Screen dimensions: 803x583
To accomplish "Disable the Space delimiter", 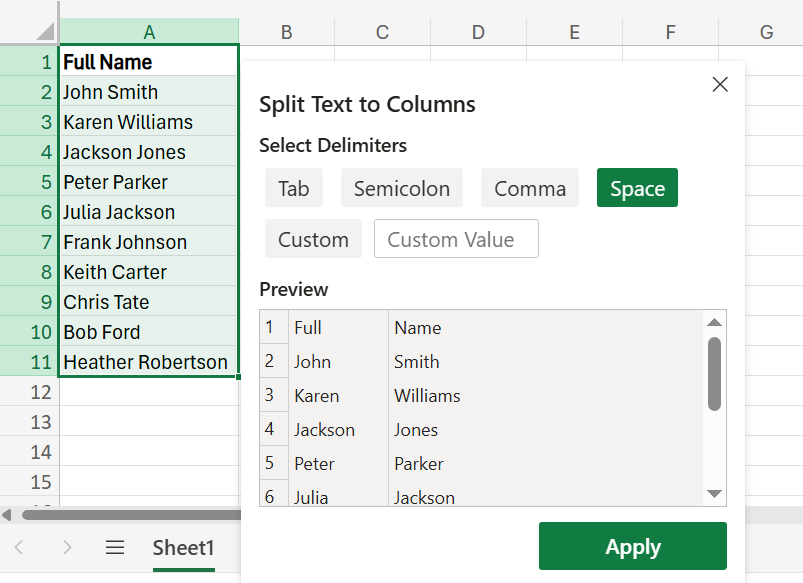I will tap(637, 187).
